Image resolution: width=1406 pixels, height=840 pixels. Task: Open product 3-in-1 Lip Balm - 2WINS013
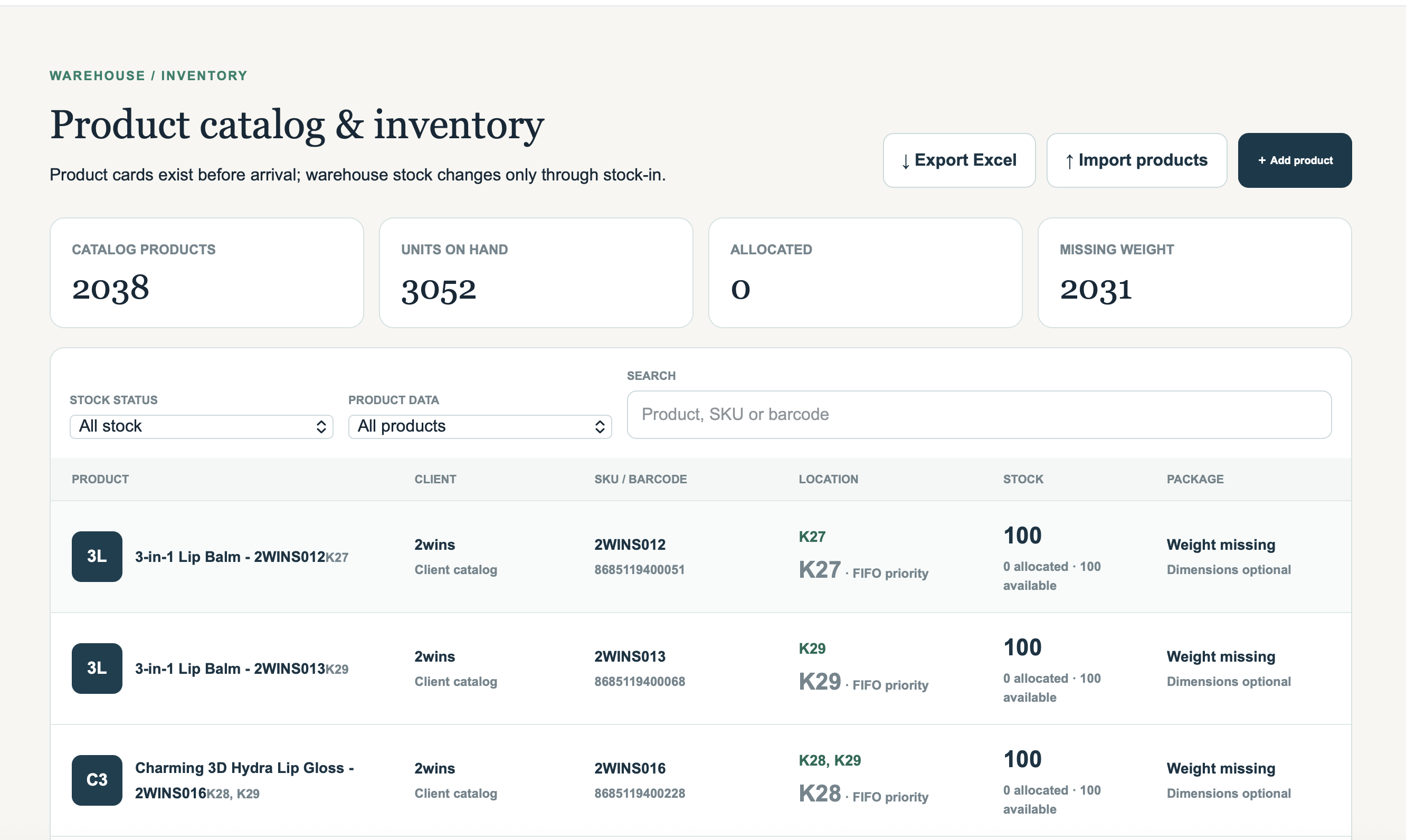pos(230,669)
